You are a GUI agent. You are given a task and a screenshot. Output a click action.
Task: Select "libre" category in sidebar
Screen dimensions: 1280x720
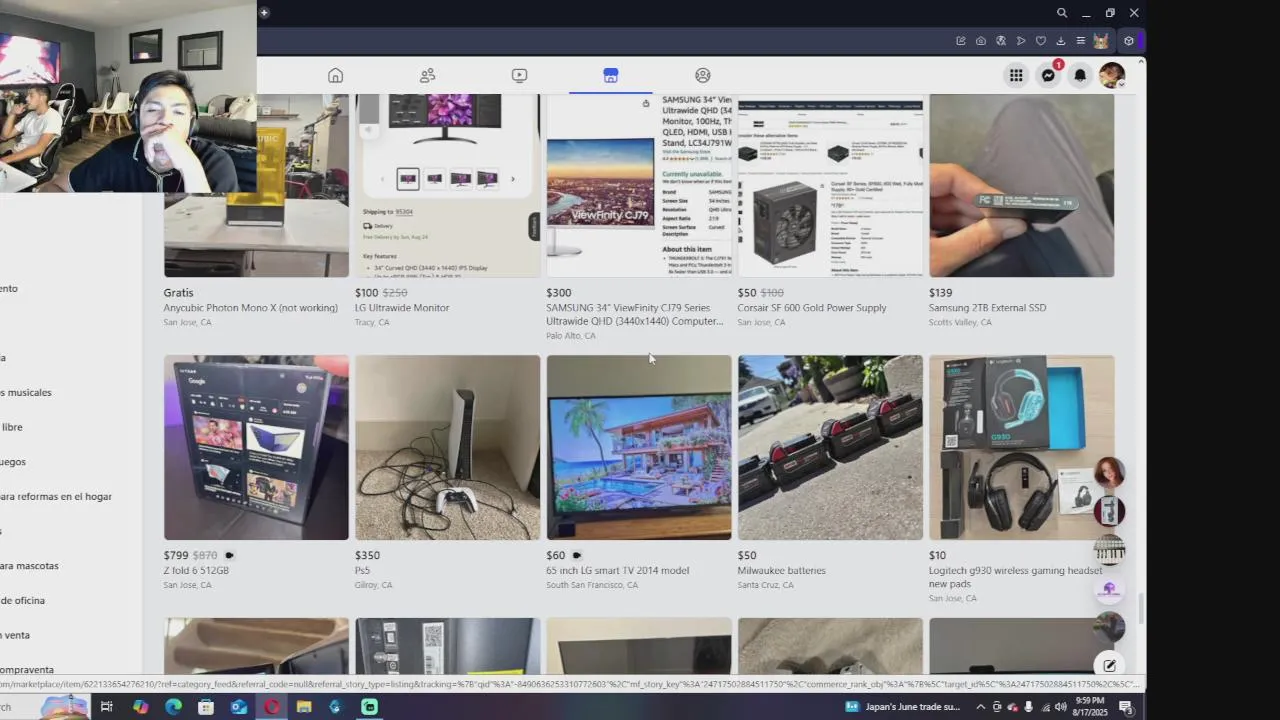click(11, 427)
